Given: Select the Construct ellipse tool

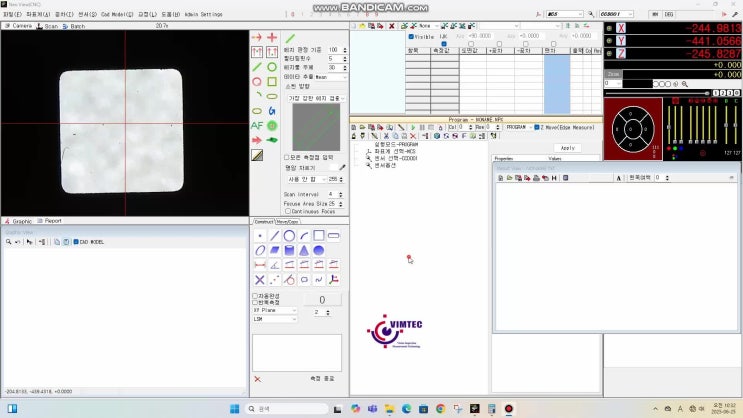Looking at the screenshot, I should tap(260, 250).
